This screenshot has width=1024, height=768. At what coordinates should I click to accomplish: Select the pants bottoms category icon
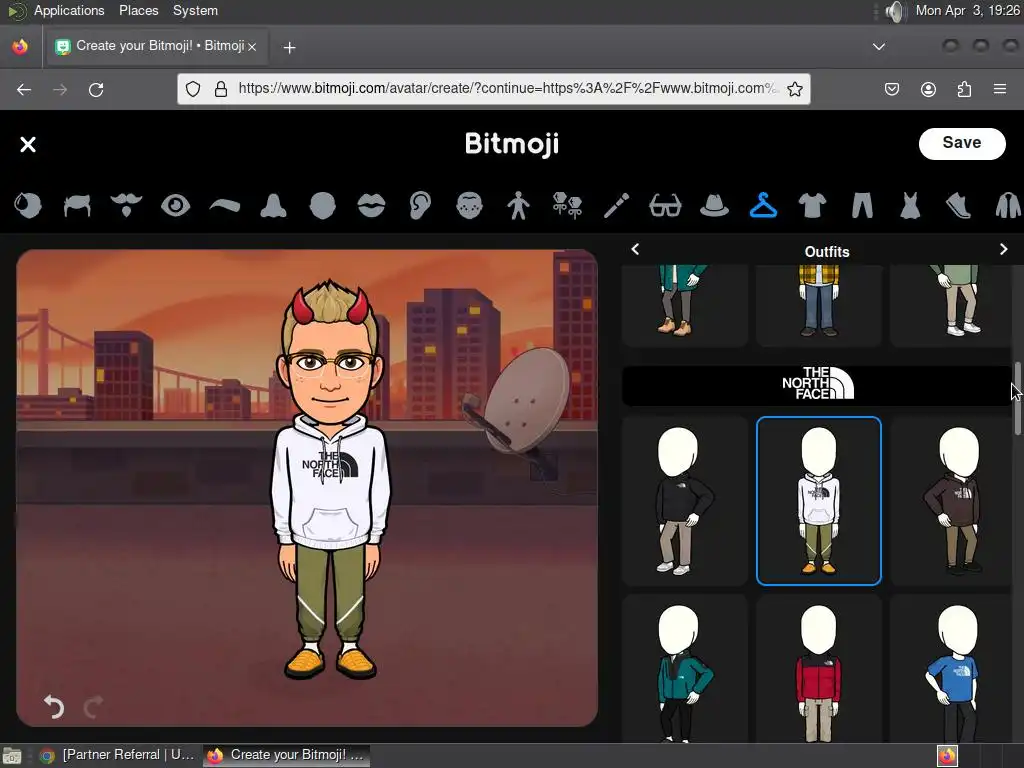[x=862, y=206]
